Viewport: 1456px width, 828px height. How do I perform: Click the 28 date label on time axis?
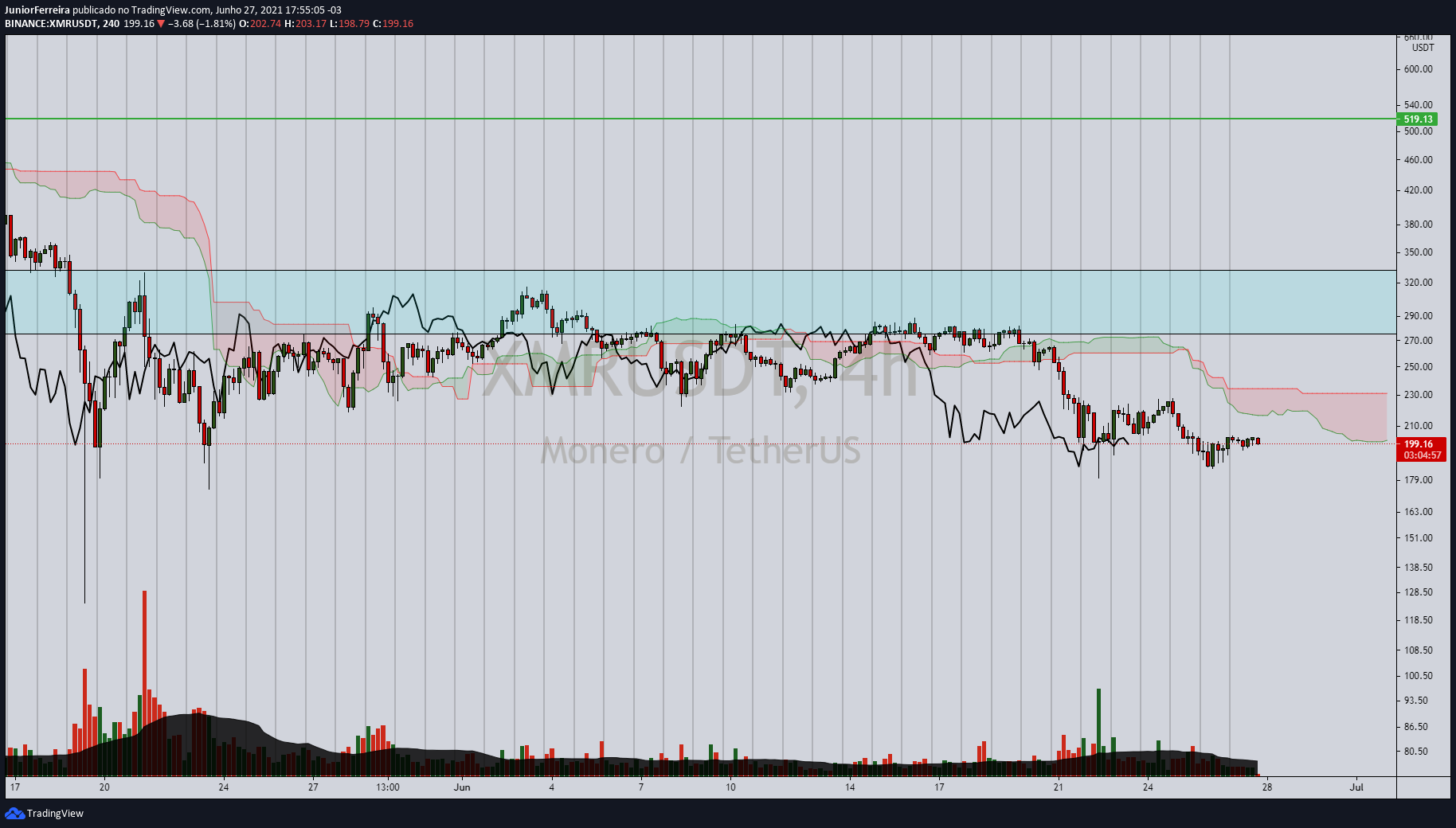click(x=1267, y=787)
